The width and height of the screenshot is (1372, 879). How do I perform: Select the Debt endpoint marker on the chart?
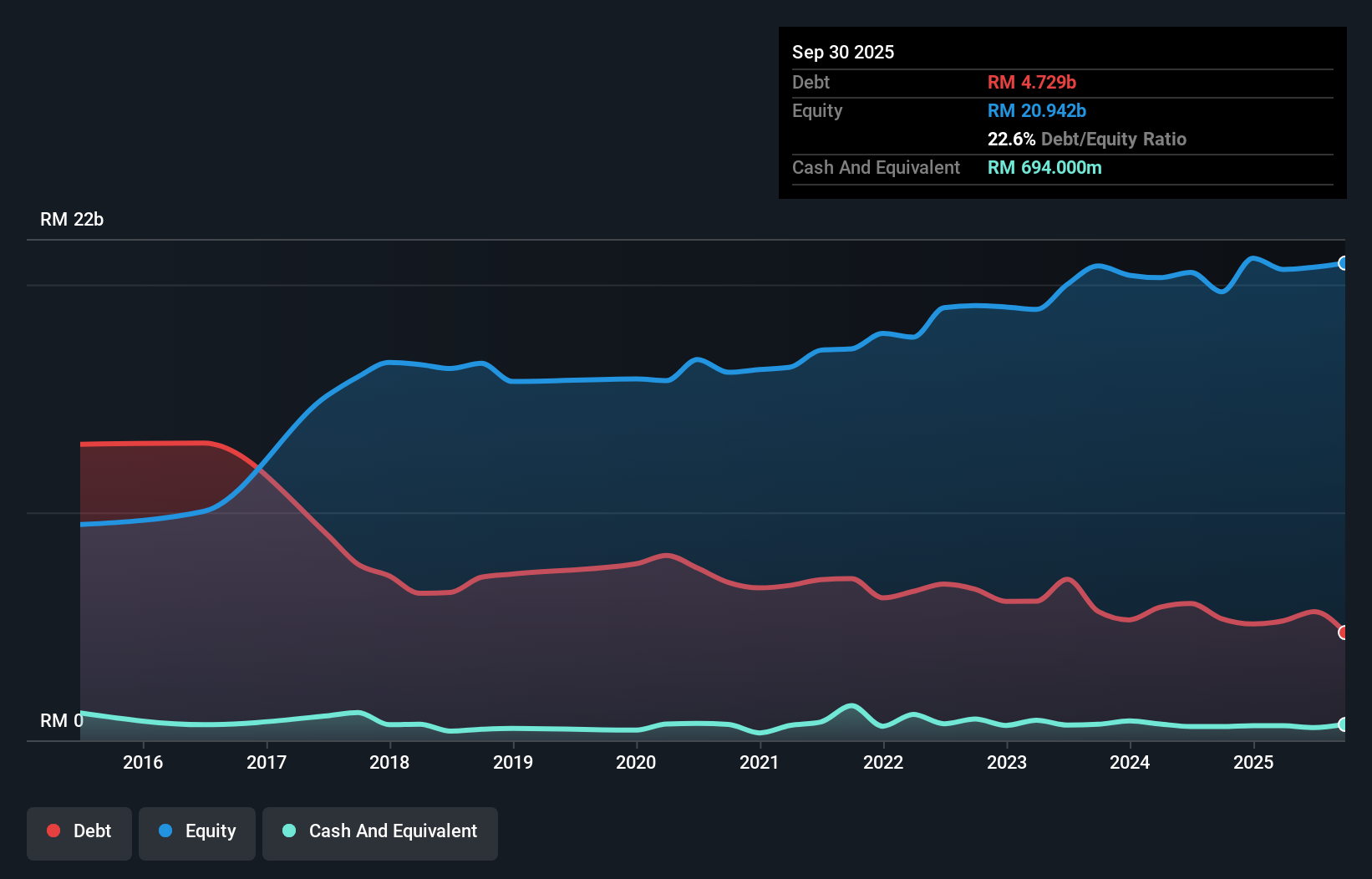(1344, 634)
